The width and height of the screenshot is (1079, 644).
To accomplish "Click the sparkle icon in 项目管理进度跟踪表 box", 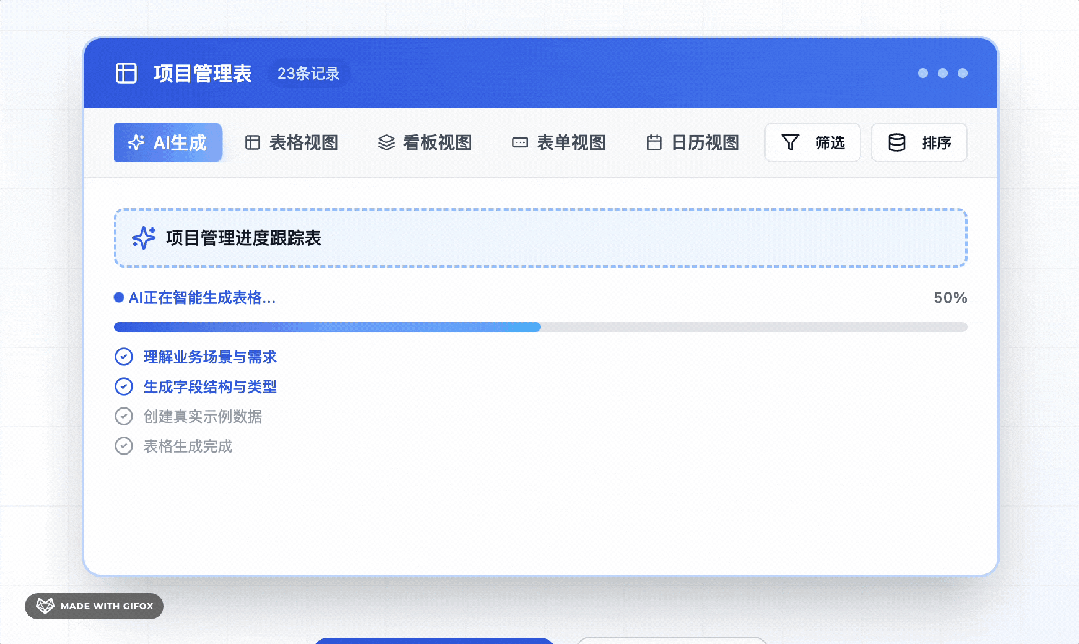I will [146, 238].
